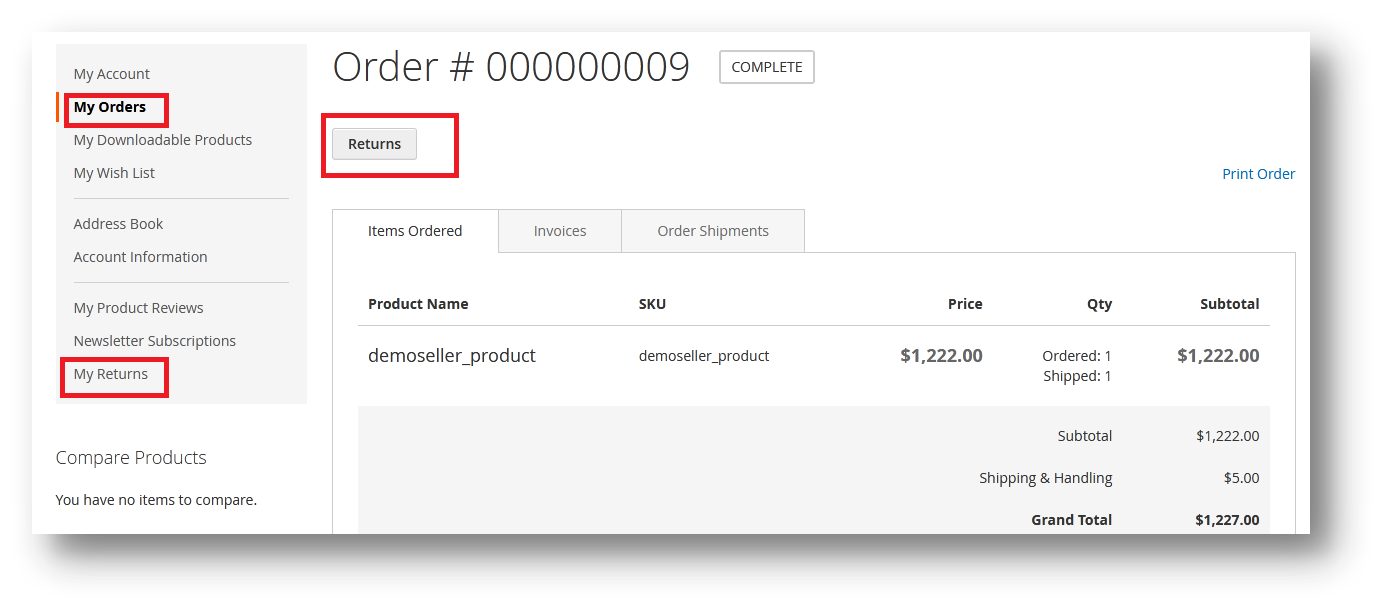The width and height of the screenshot is (1384, 608).
Task: Click the Price column header
Action: tap(965, 304)
